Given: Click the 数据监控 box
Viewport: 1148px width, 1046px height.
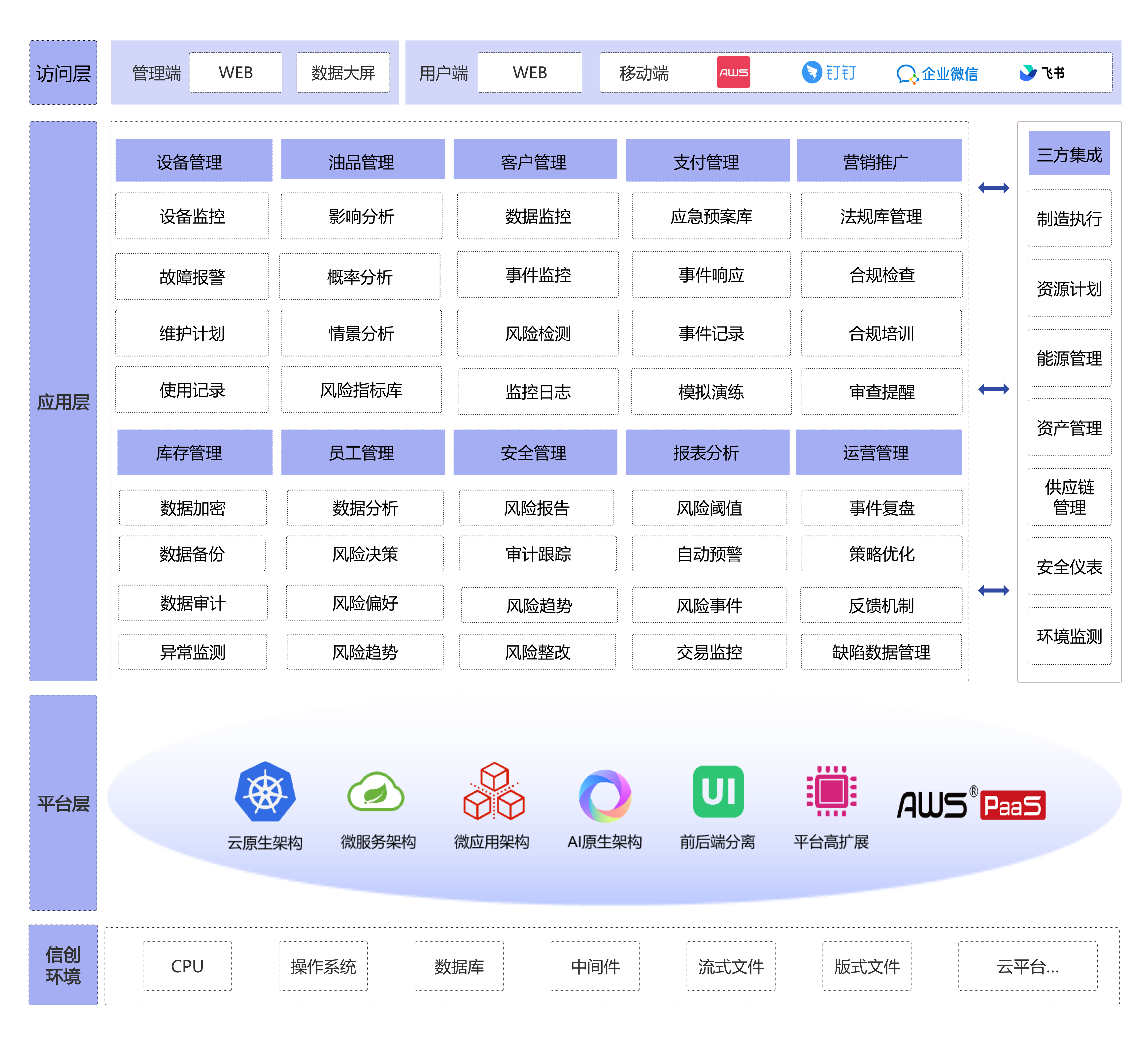Looking at the screenshot, I should click(538, 216).
